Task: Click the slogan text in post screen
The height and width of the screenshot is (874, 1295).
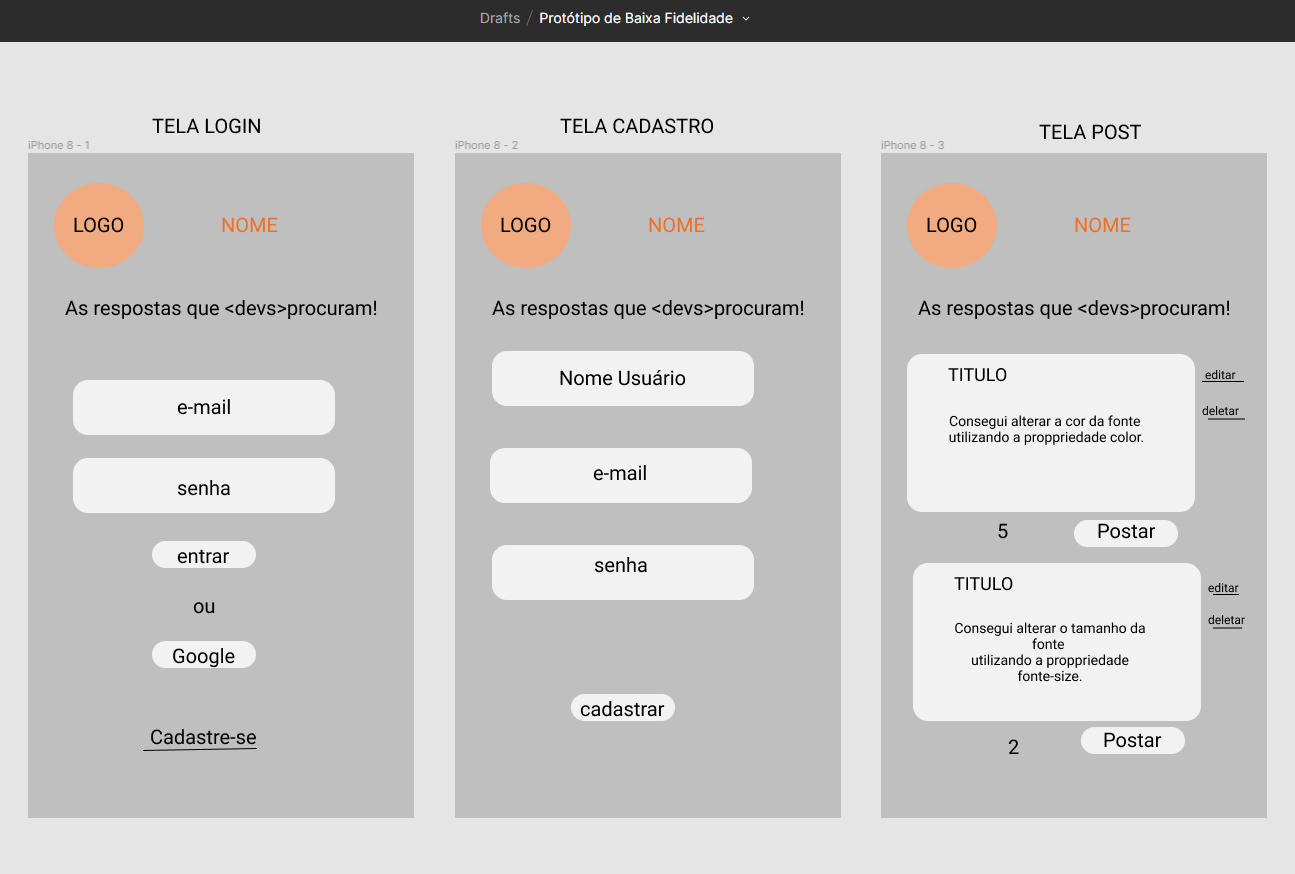Action: point(1075,309)
